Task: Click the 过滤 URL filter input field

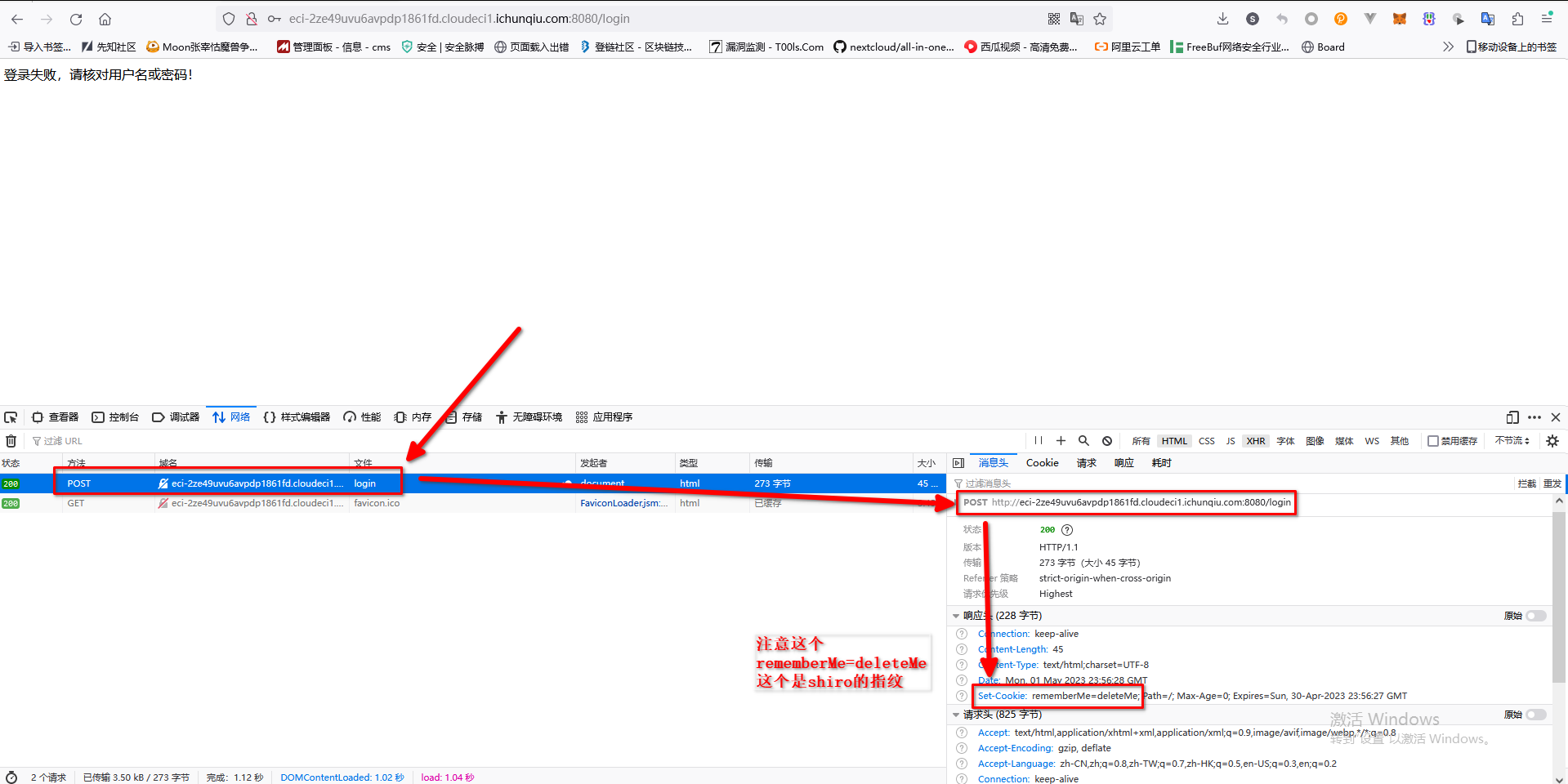Action: pyautogui.click(x=98, y=441)
